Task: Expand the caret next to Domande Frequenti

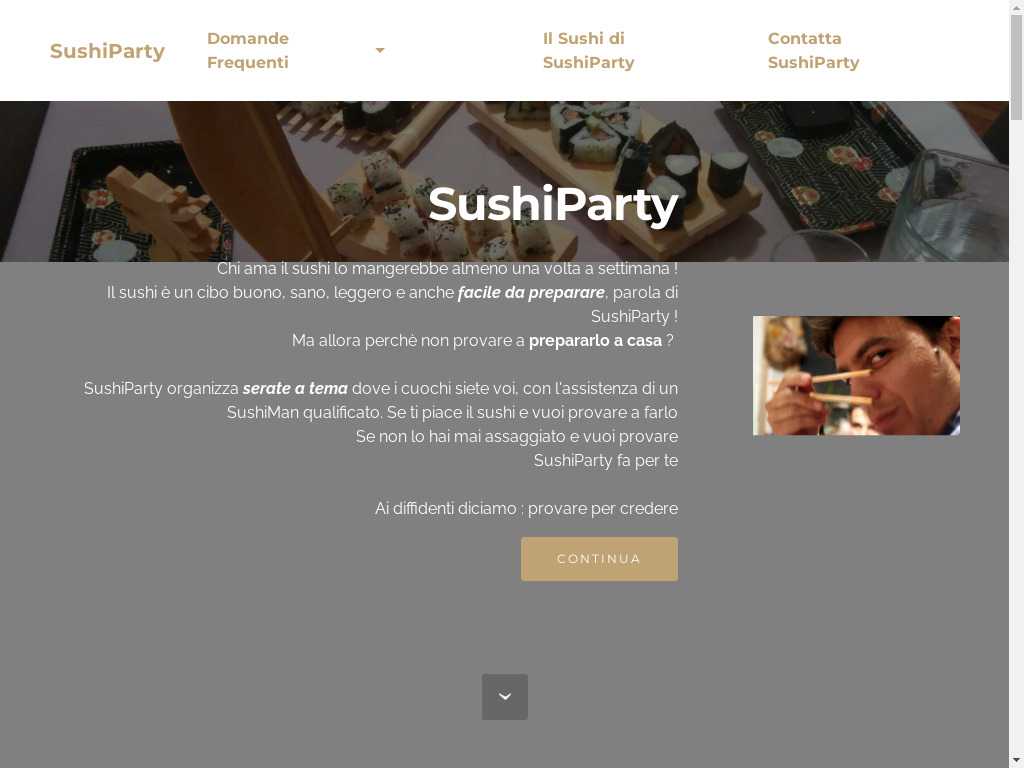Action: tap(379, 50)
